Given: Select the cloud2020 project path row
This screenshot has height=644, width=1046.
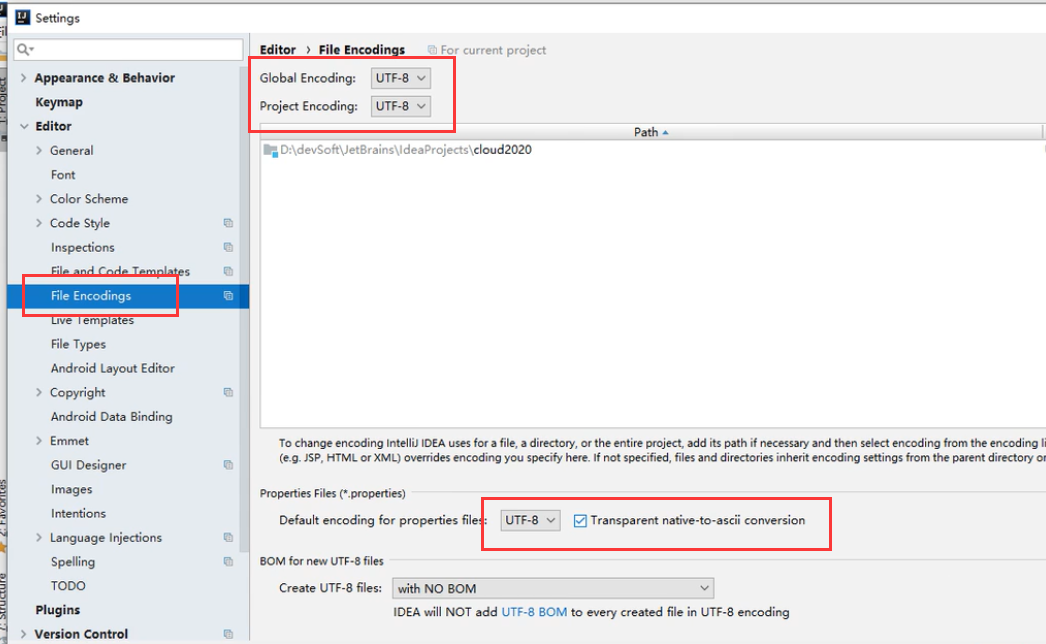Looking at the screenshot, I should [654, 150].
